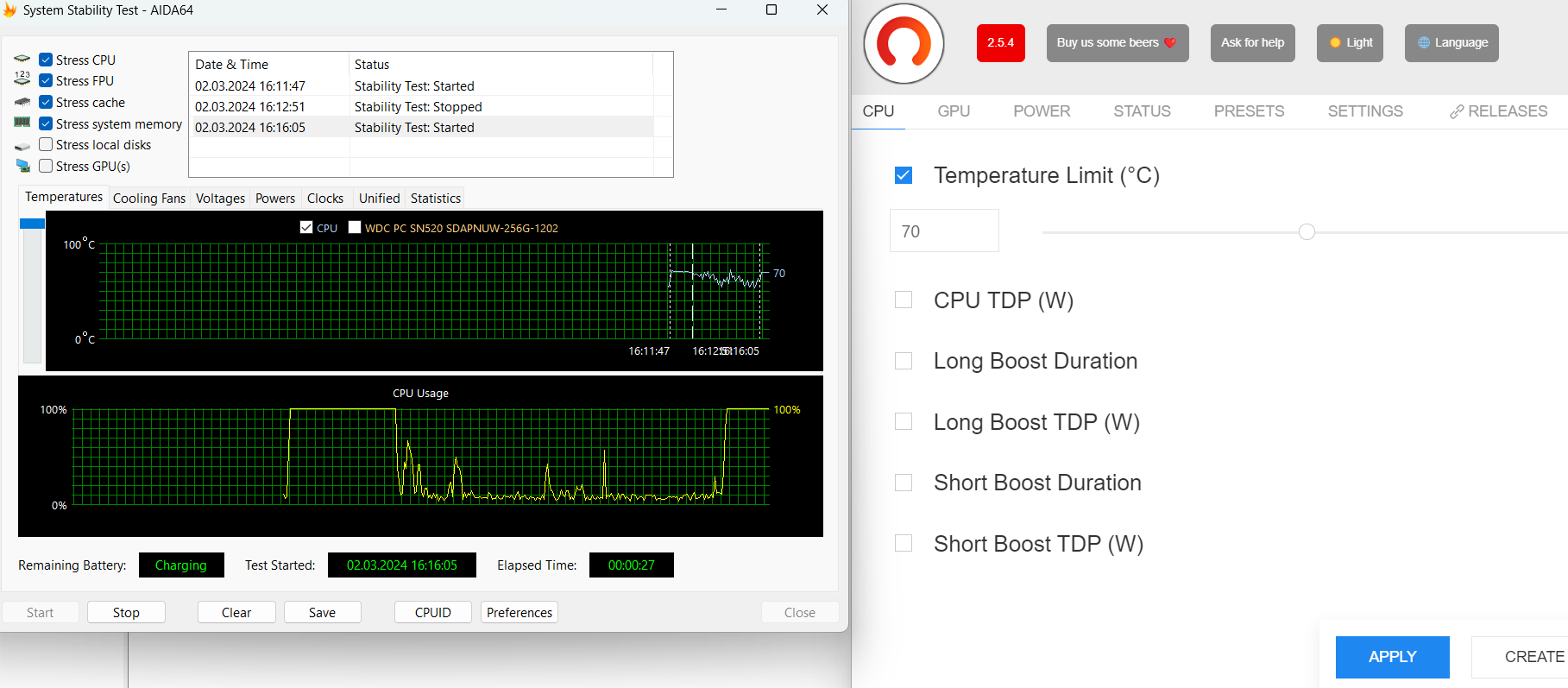This screenshot has height=688, width=1568.
Task: Enable Stress GPU(s) checkbox
Action: click(47, 166)
